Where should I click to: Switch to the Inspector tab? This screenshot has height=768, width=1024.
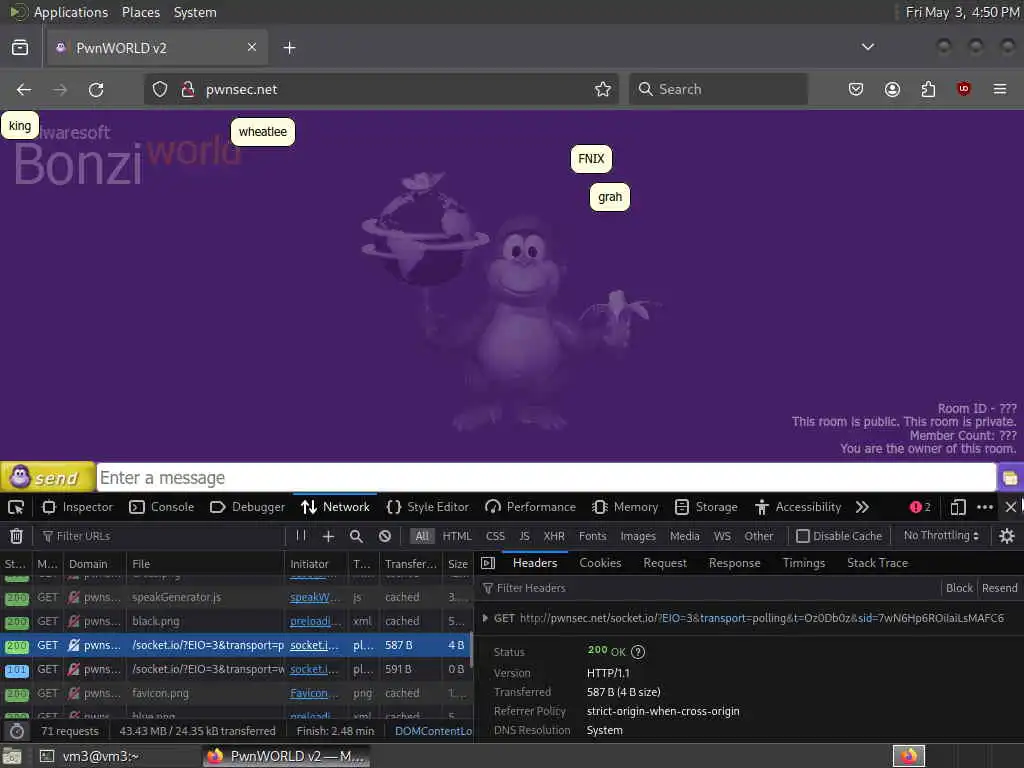coord(78,507)
